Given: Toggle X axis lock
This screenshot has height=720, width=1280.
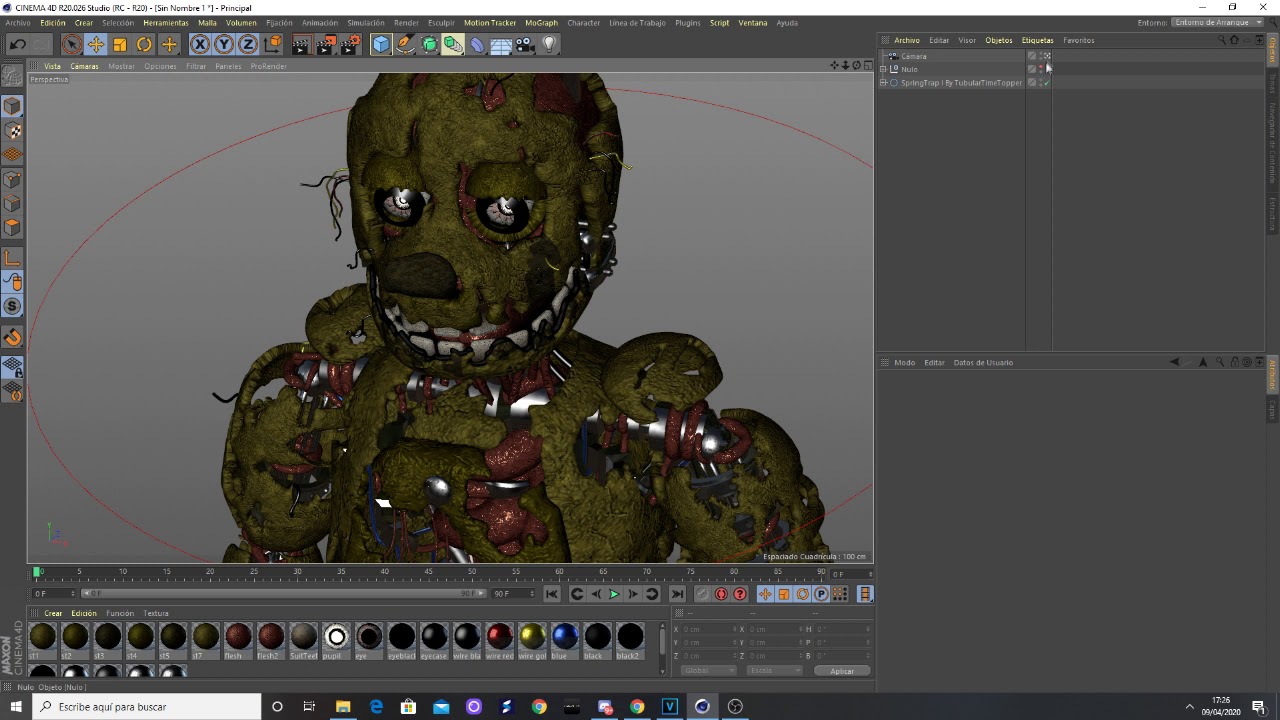Looking at the screenshot, I should pos(200,44).
